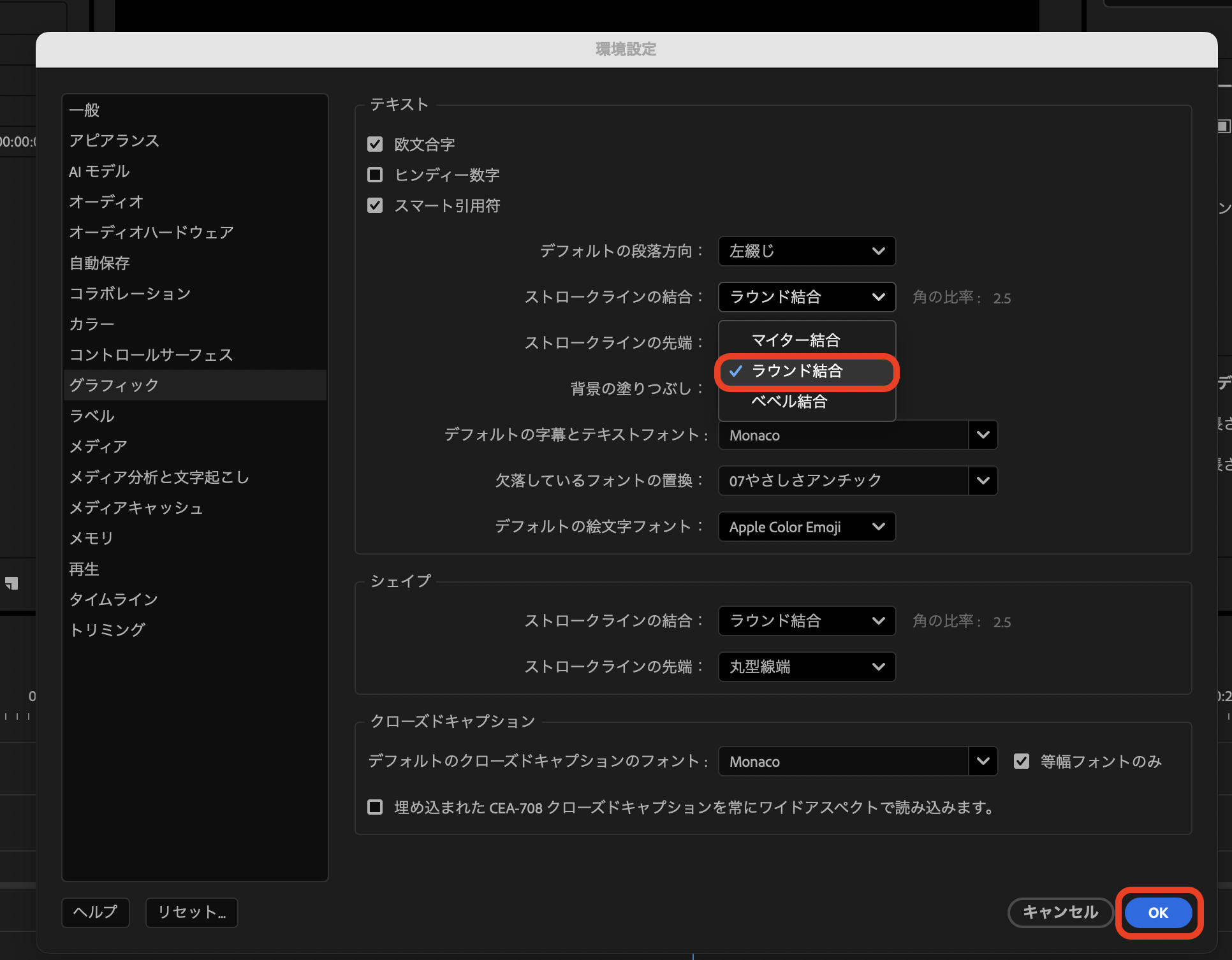Toggle the スマート引用符 checkbox
Image resolution: width=1232 pixels, height=960 pixels.
(375, 205)
